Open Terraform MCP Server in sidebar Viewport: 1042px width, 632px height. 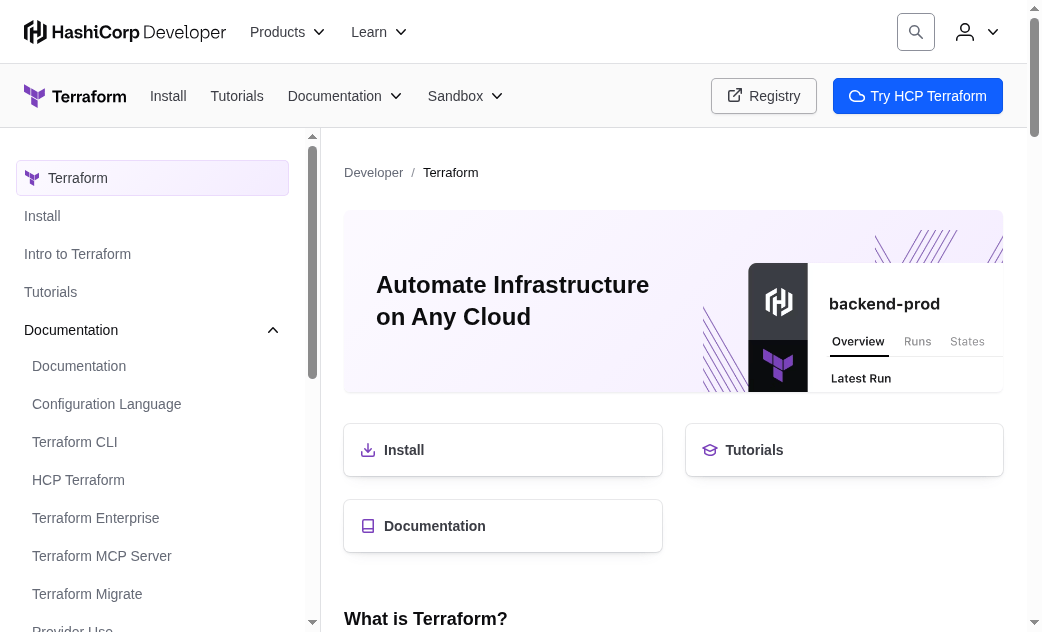click(x=102, y=556)
